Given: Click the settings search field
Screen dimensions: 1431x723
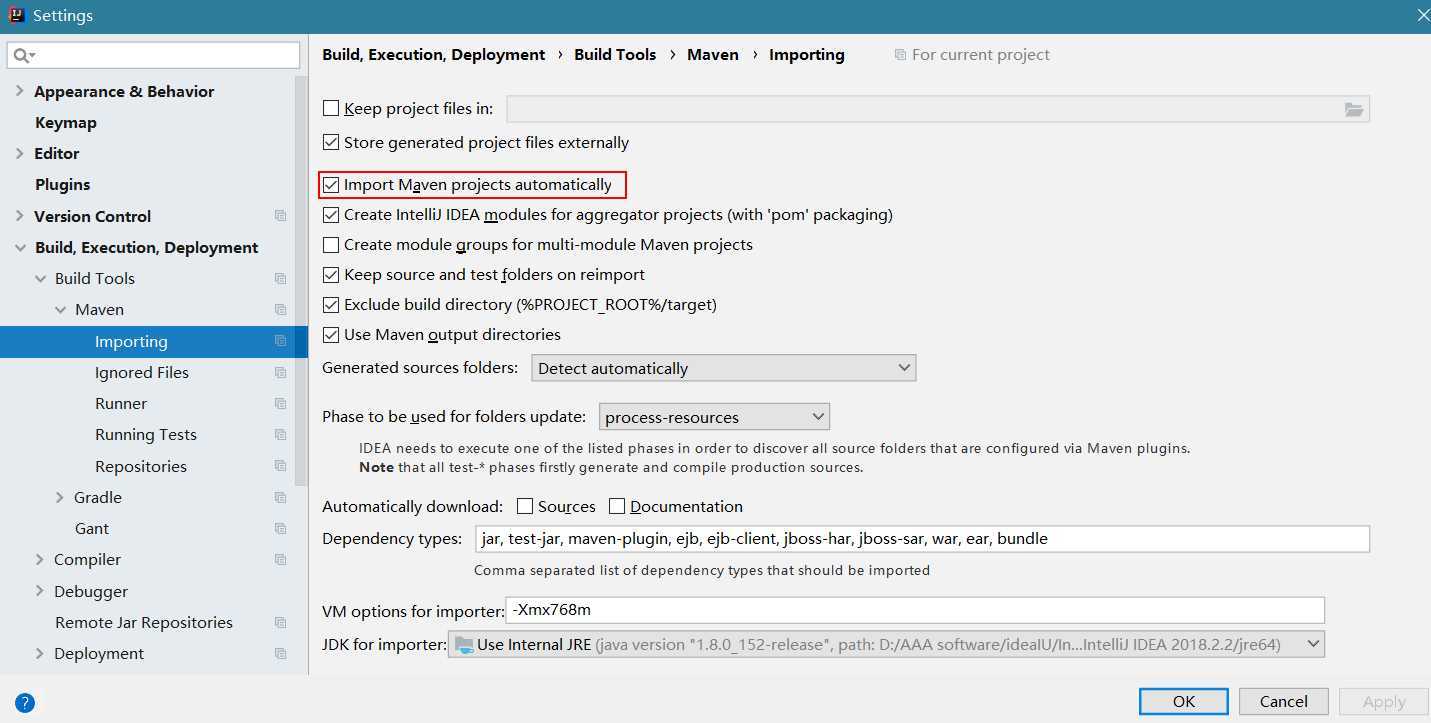Looking at the screenshot, I should click(x=153, y=55).
